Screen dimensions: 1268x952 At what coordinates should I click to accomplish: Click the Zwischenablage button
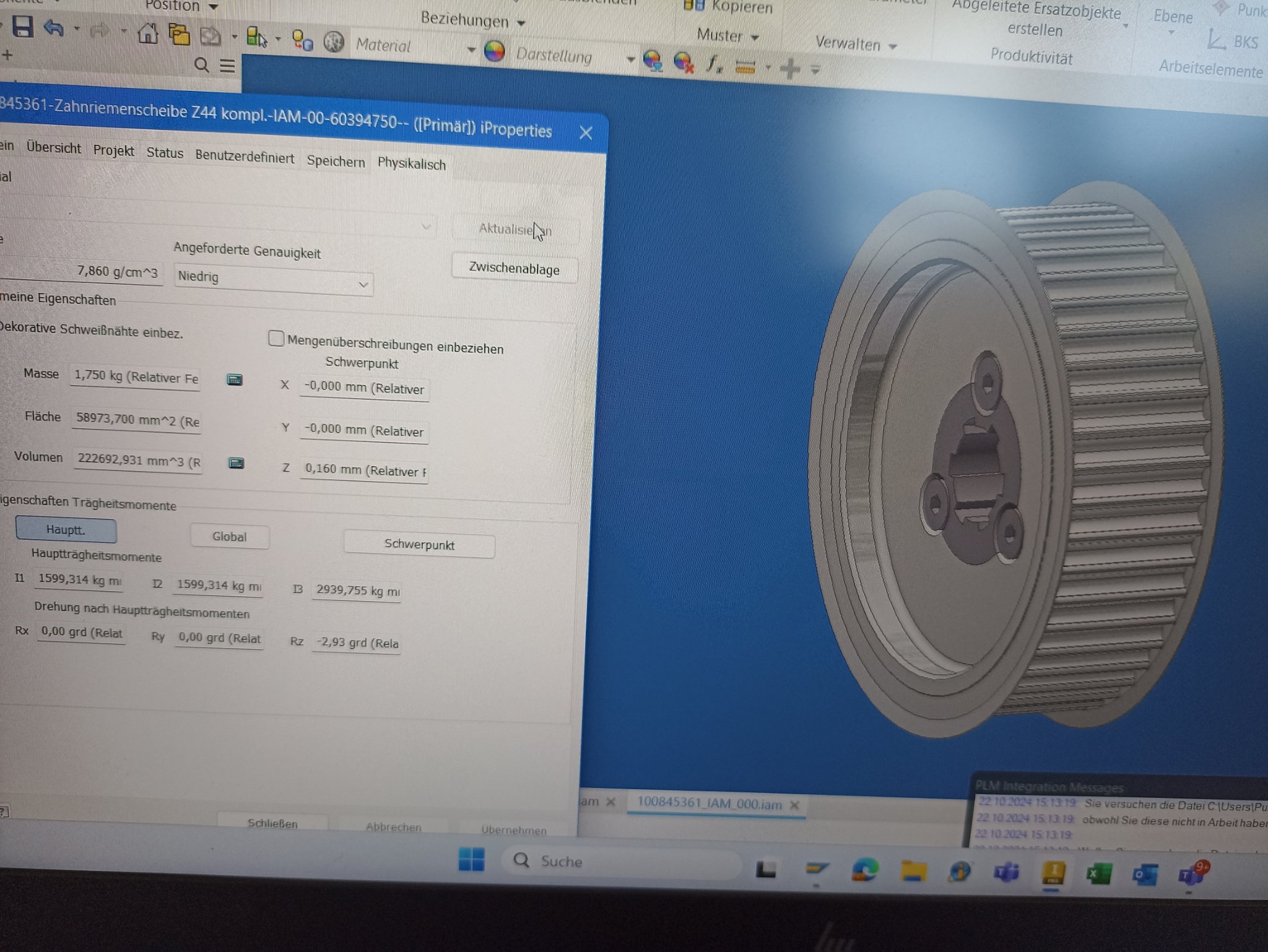click(x=514, y=269)
